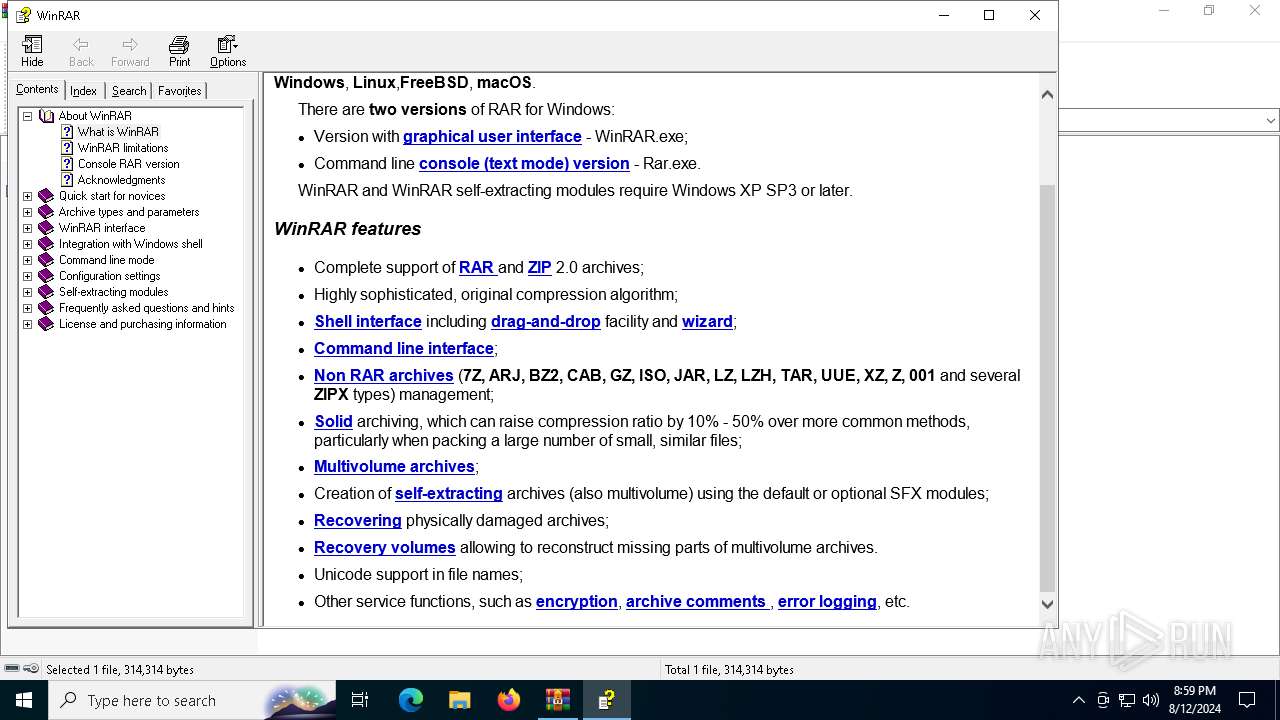The width and height of the screenshot is (1280, 720).
Task: Open the 'graphical user interface' link
Action: [492, 137]
